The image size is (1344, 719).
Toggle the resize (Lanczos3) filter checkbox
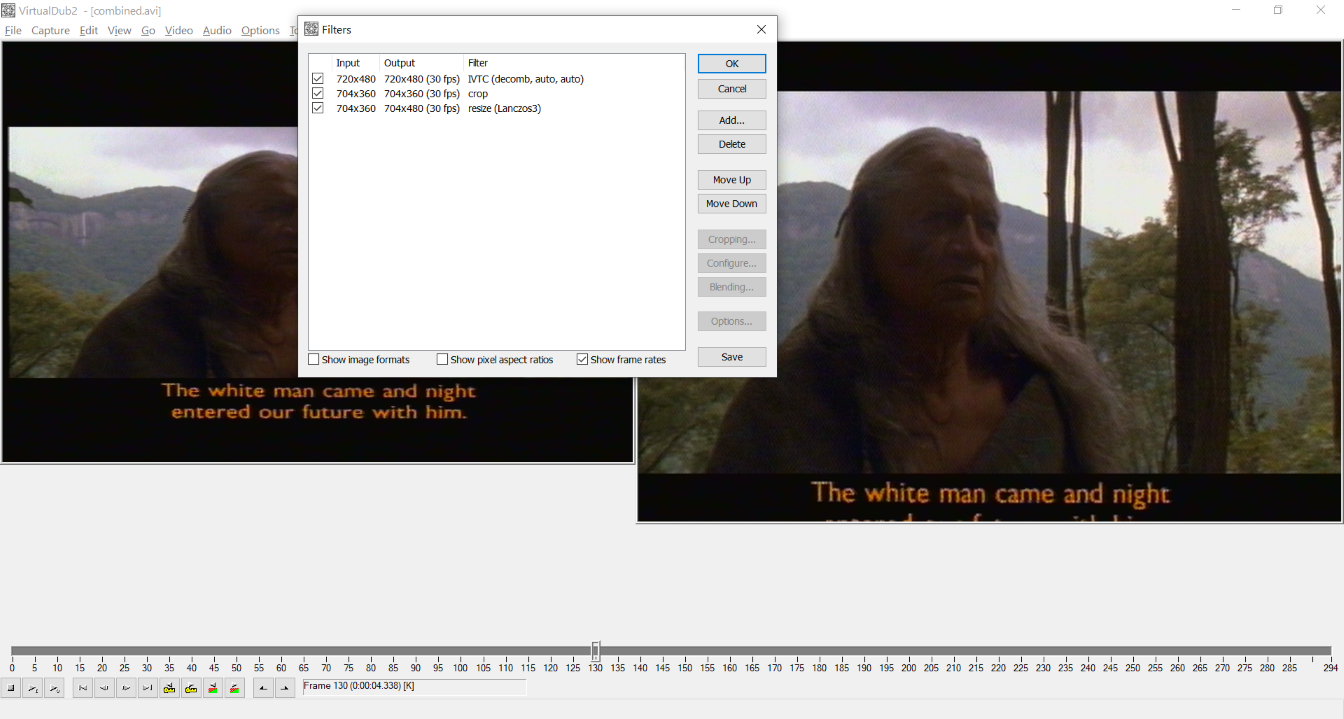pos(318,108)
